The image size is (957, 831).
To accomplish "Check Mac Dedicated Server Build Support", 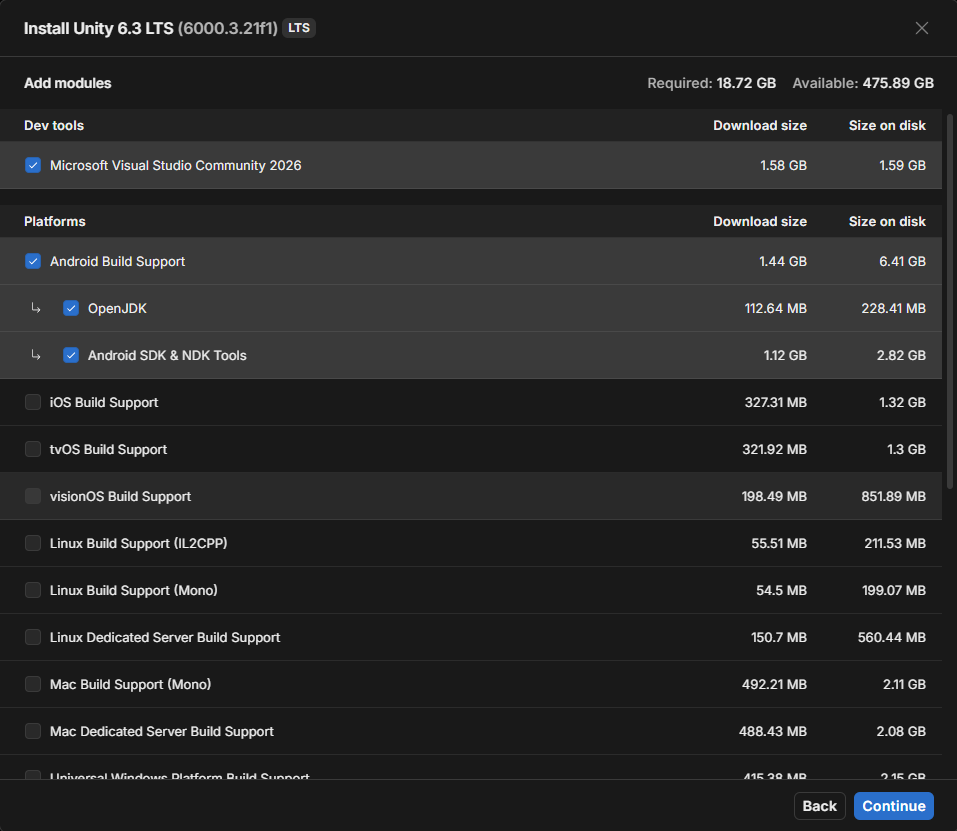I will coord(33,731).
